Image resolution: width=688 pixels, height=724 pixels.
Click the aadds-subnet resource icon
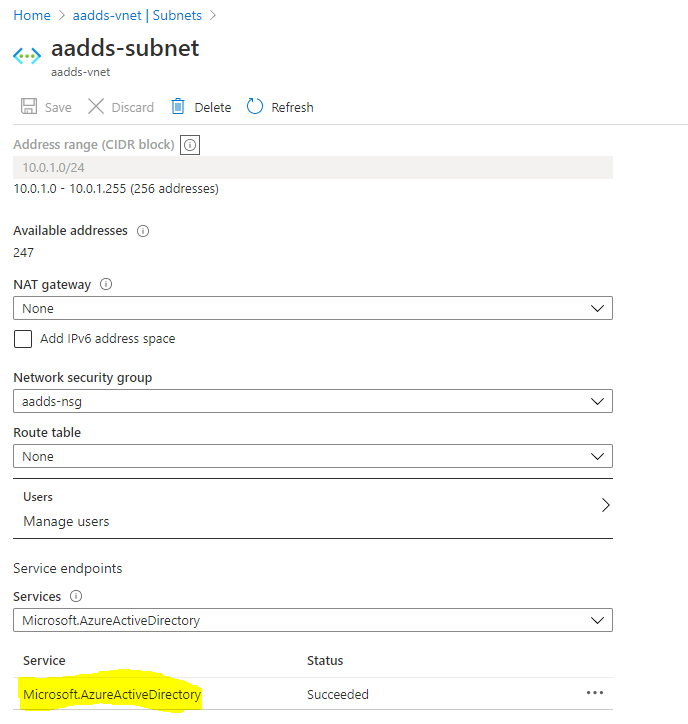pos(27,56)
